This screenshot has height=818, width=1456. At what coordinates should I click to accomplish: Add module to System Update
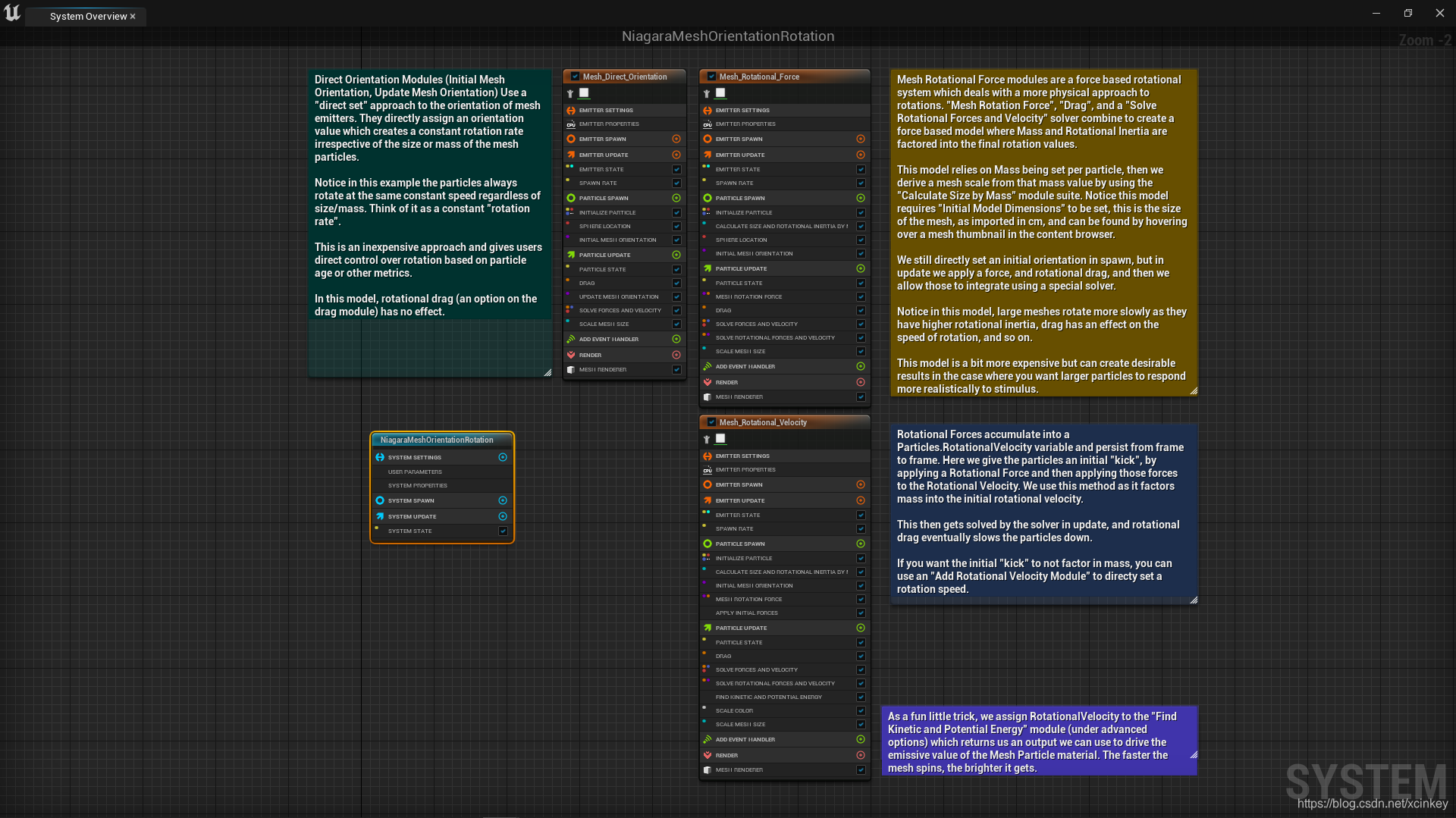pos(503,516)
